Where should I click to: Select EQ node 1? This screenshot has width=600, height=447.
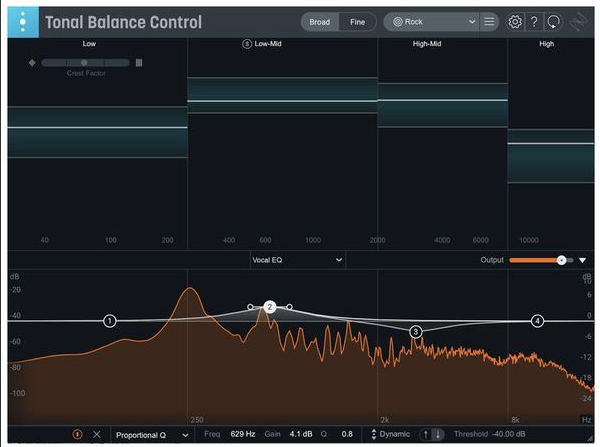coord(110,321)
